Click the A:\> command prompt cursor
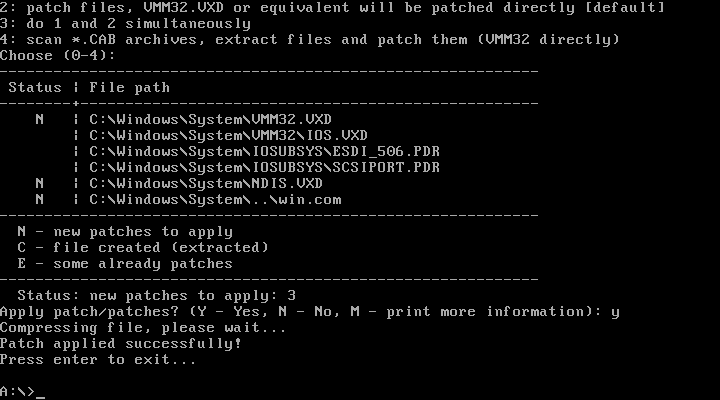The width and height of the screenshot is (720, 400). [x=40, y=391]
